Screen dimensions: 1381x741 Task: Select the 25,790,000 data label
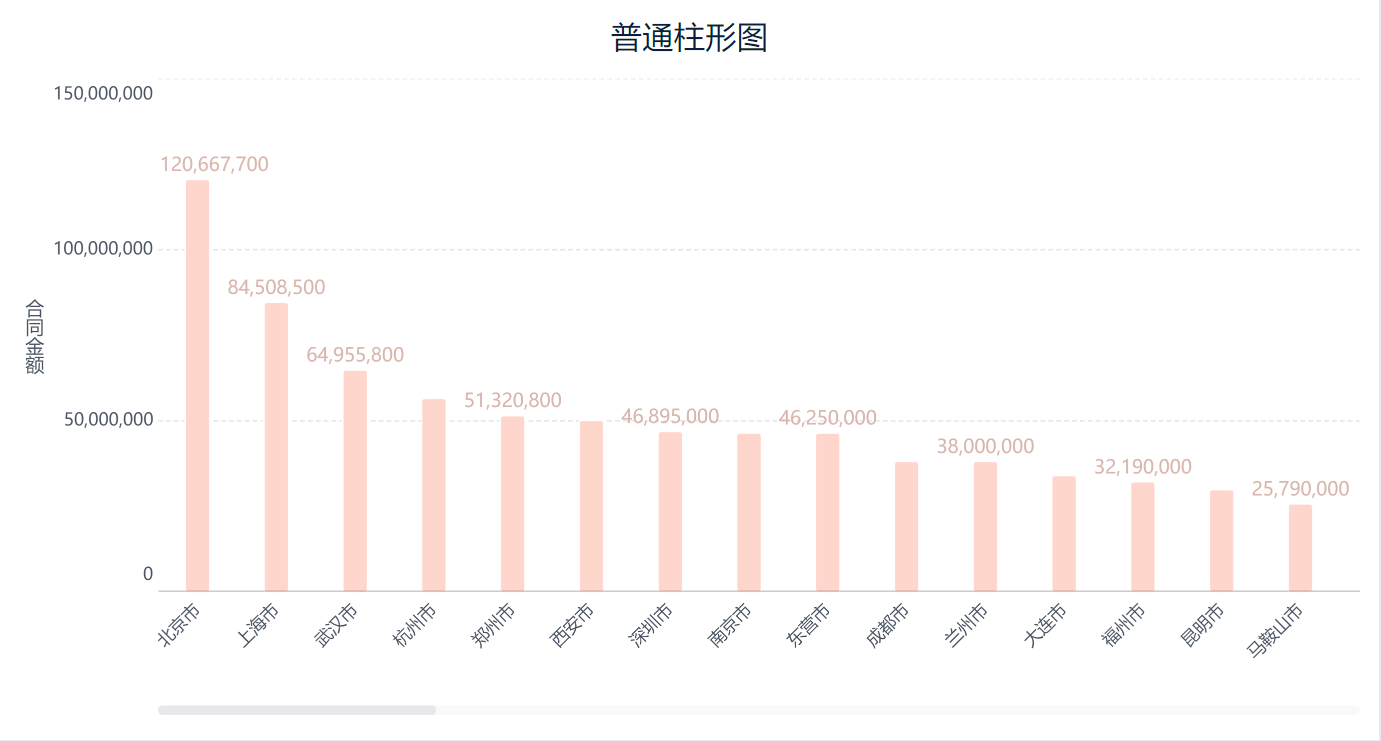1300,489
